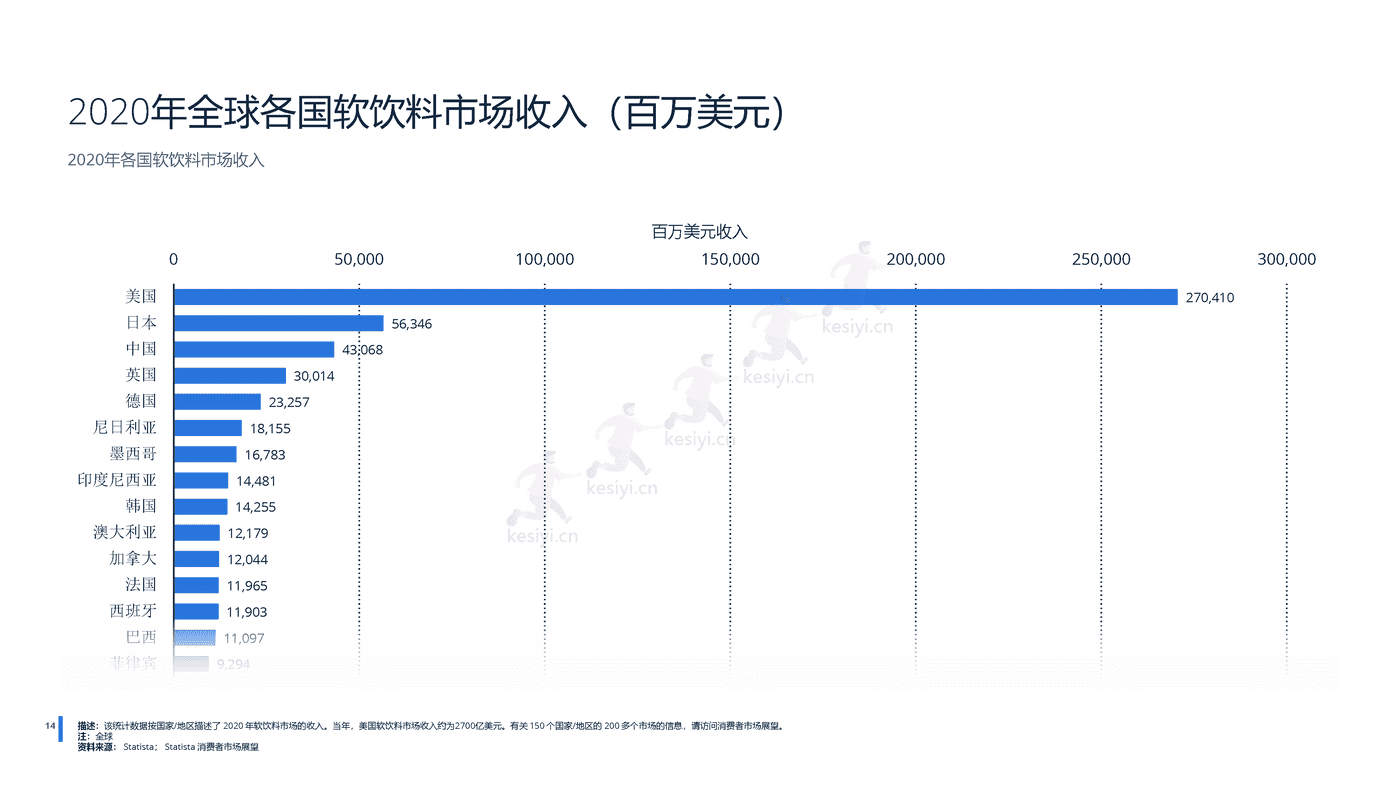Screen dimensions: 1400x788
Task: Click the country label 法国
Action: coord(141,585)
